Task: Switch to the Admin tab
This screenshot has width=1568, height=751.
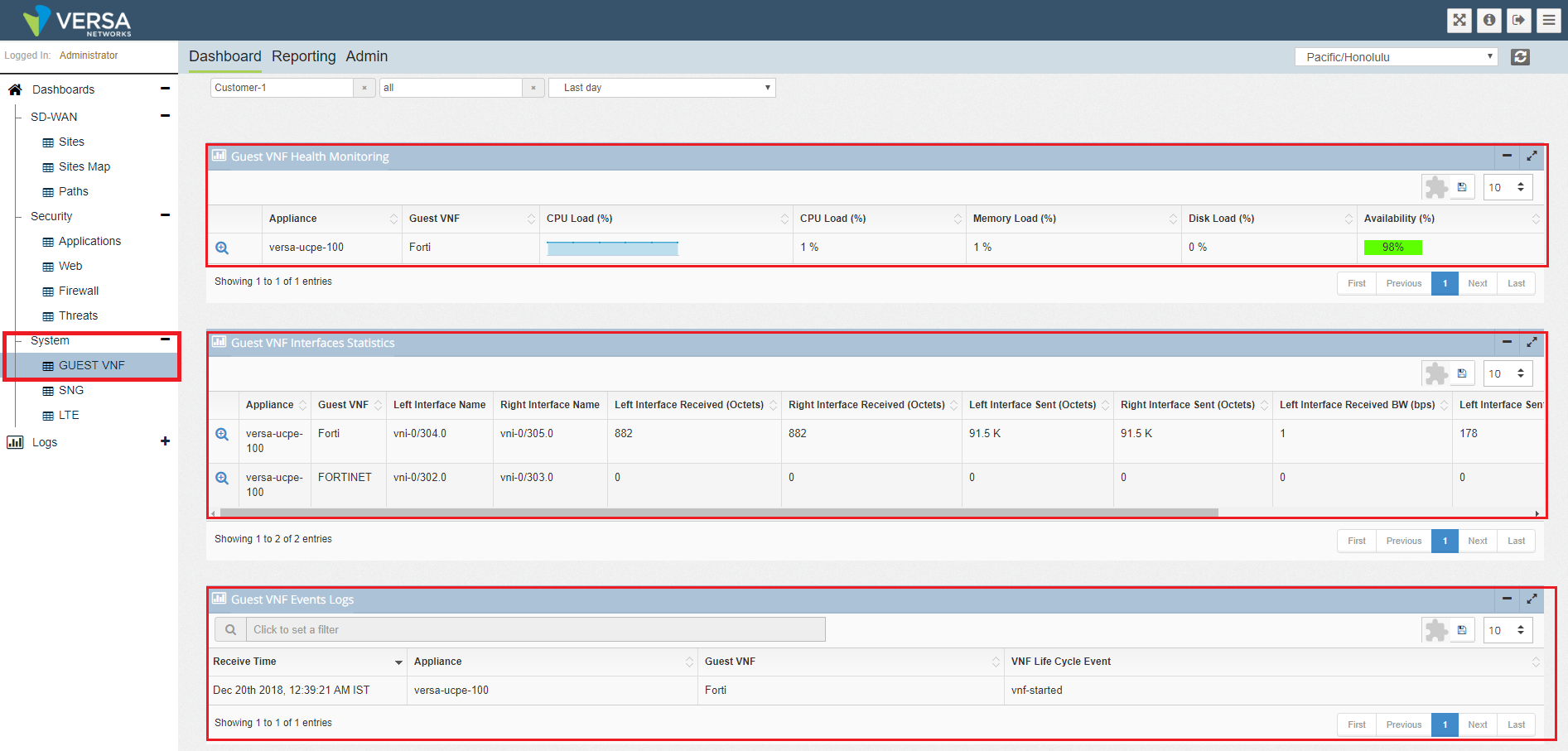Action: 366,56
